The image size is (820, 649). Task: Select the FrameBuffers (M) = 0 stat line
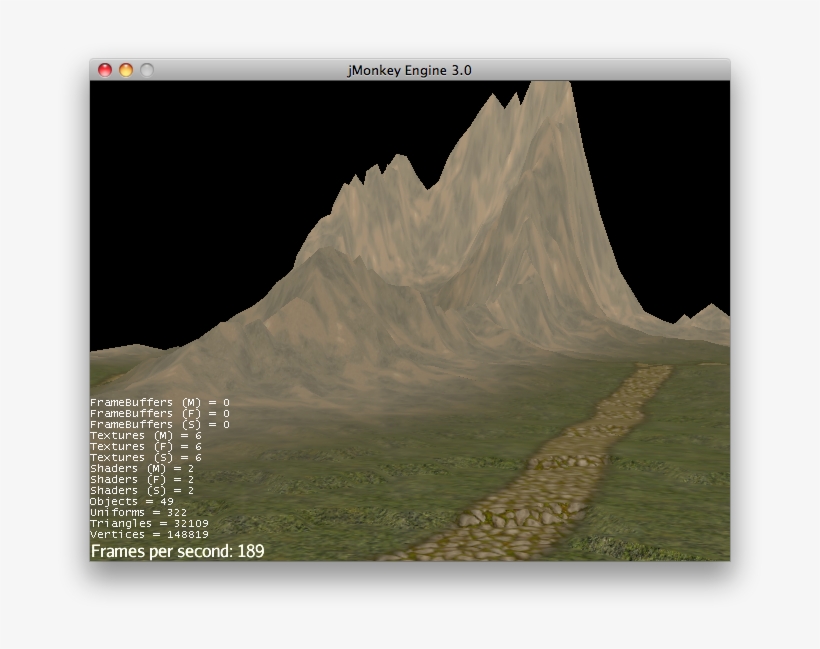160,400
